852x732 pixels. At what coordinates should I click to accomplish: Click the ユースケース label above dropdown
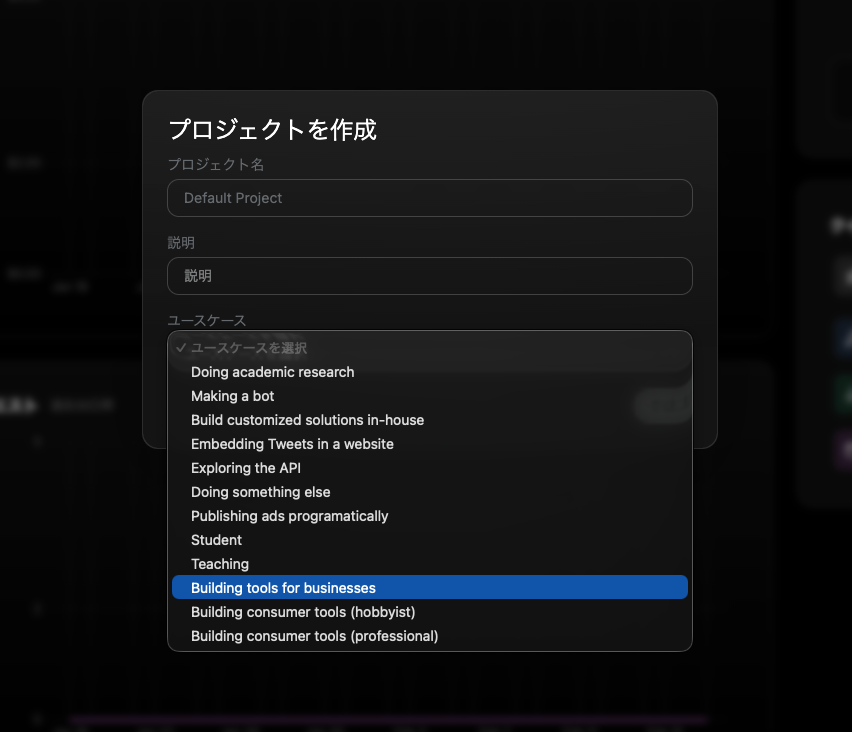pyautogui.click(x=207, y=320)
